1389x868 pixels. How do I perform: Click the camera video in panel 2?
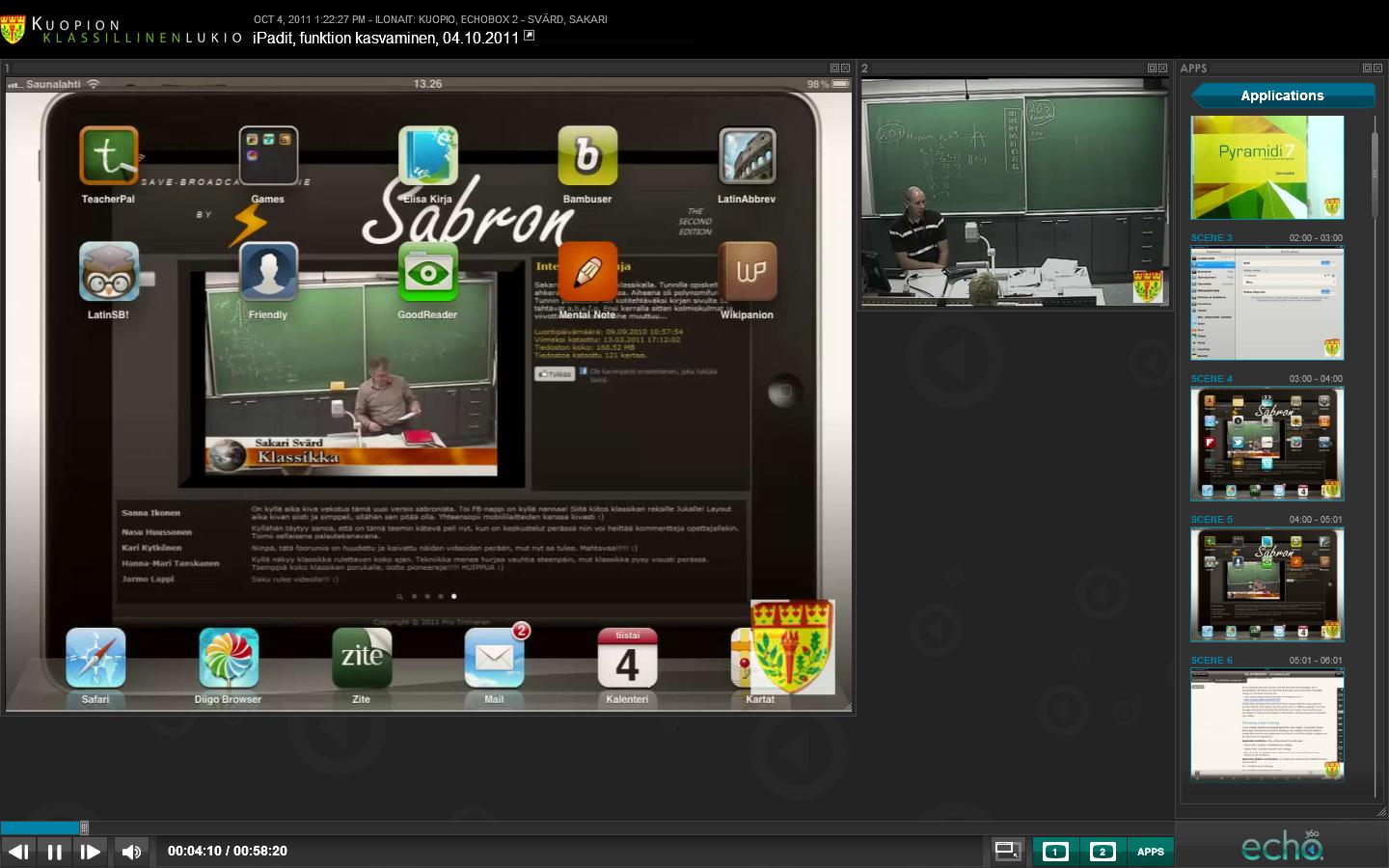click(1015, 193)
